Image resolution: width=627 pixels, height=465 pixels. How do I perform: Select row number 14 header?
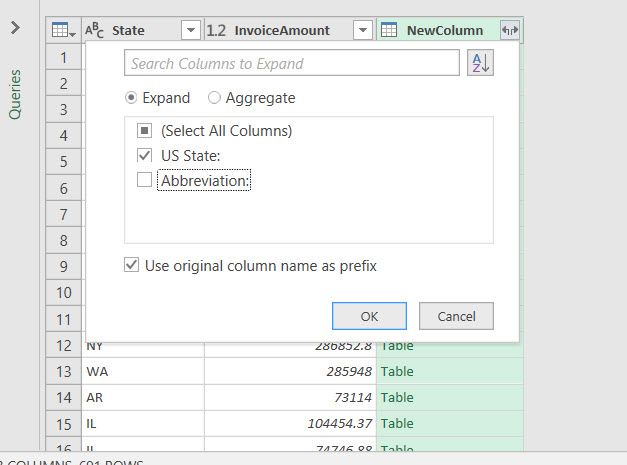(64, 397)
